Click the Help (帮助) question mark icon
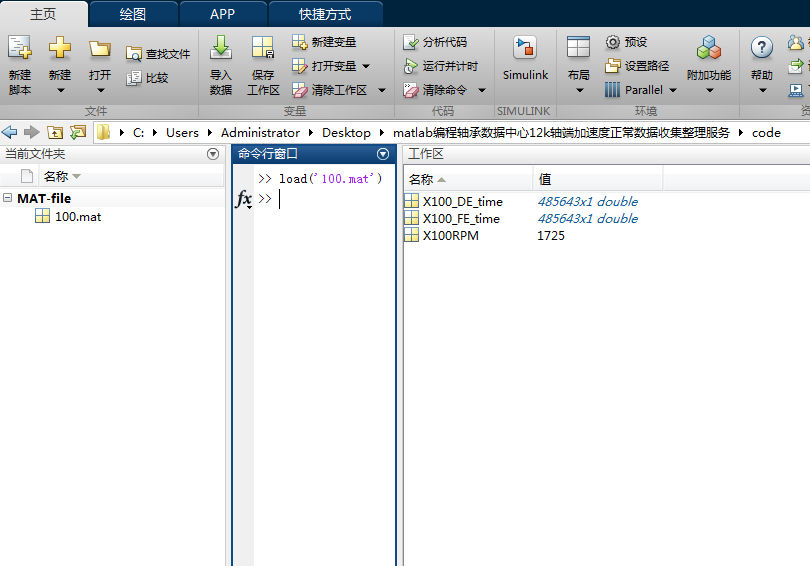The height and width of the screenshot is (566, 810). tap(761, 48)
